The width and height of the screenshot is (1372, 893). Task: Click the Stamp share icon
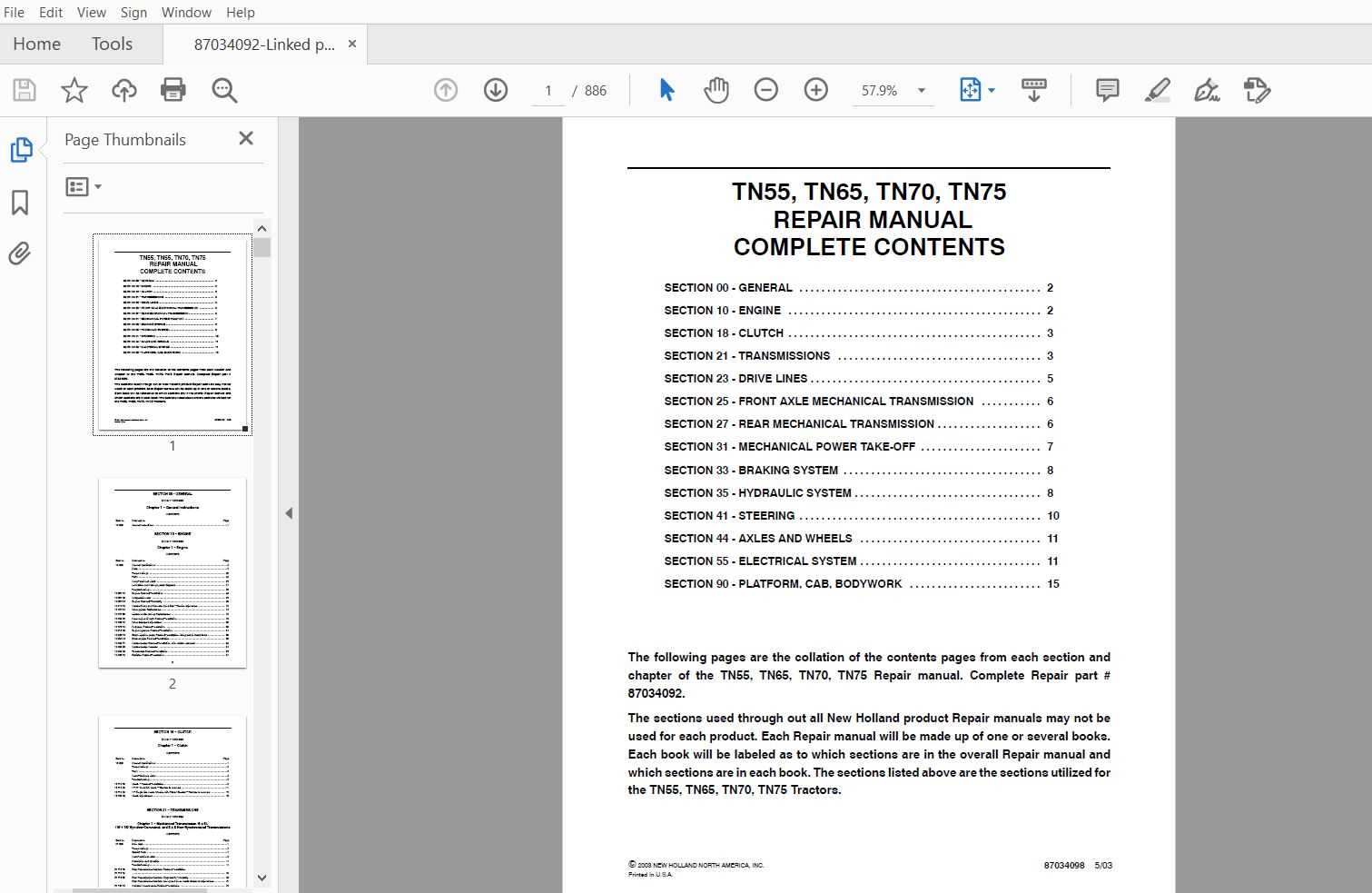[1257, 90]
